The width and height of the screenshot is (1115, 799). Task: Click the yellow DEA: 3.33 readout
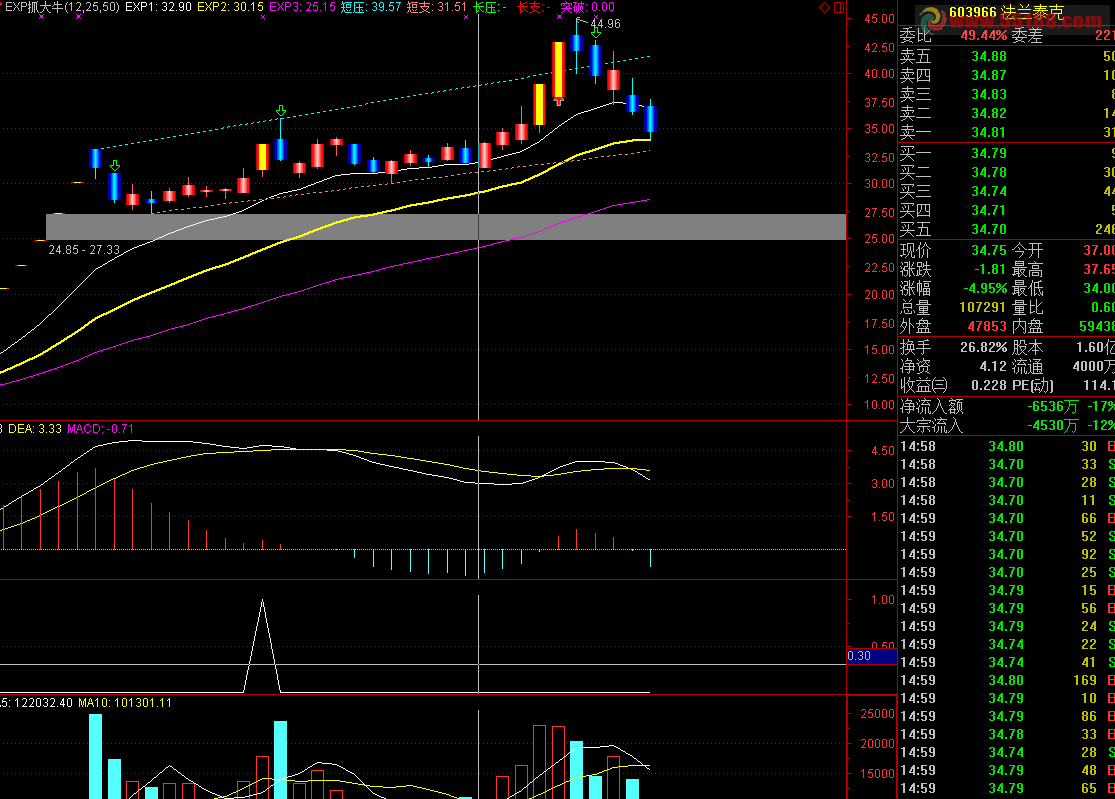tap(35, 429)
